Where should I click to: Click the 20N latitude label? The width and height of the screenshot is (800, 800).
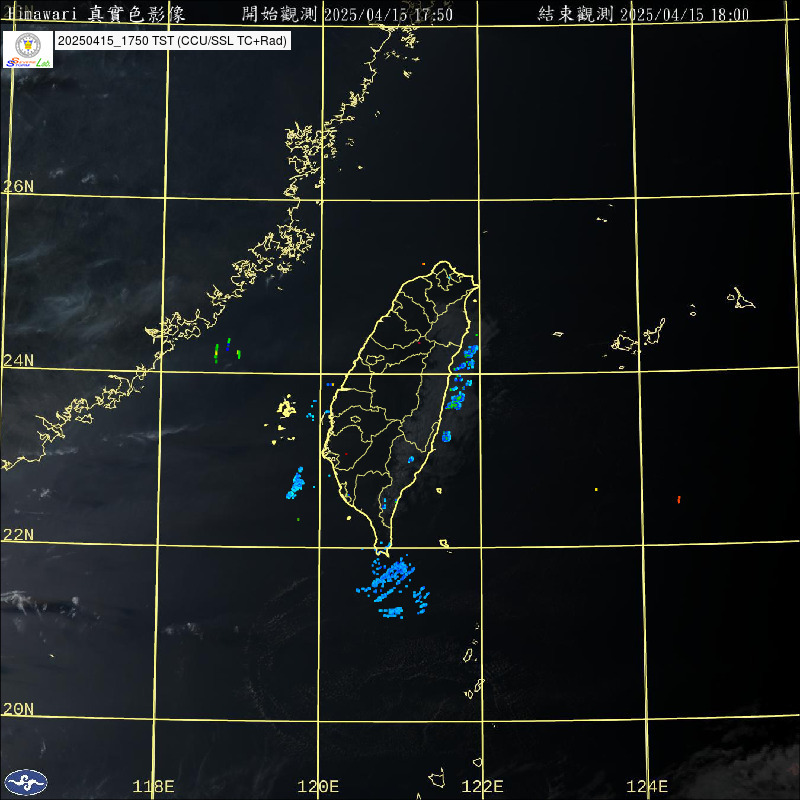(x=18, y=708)
